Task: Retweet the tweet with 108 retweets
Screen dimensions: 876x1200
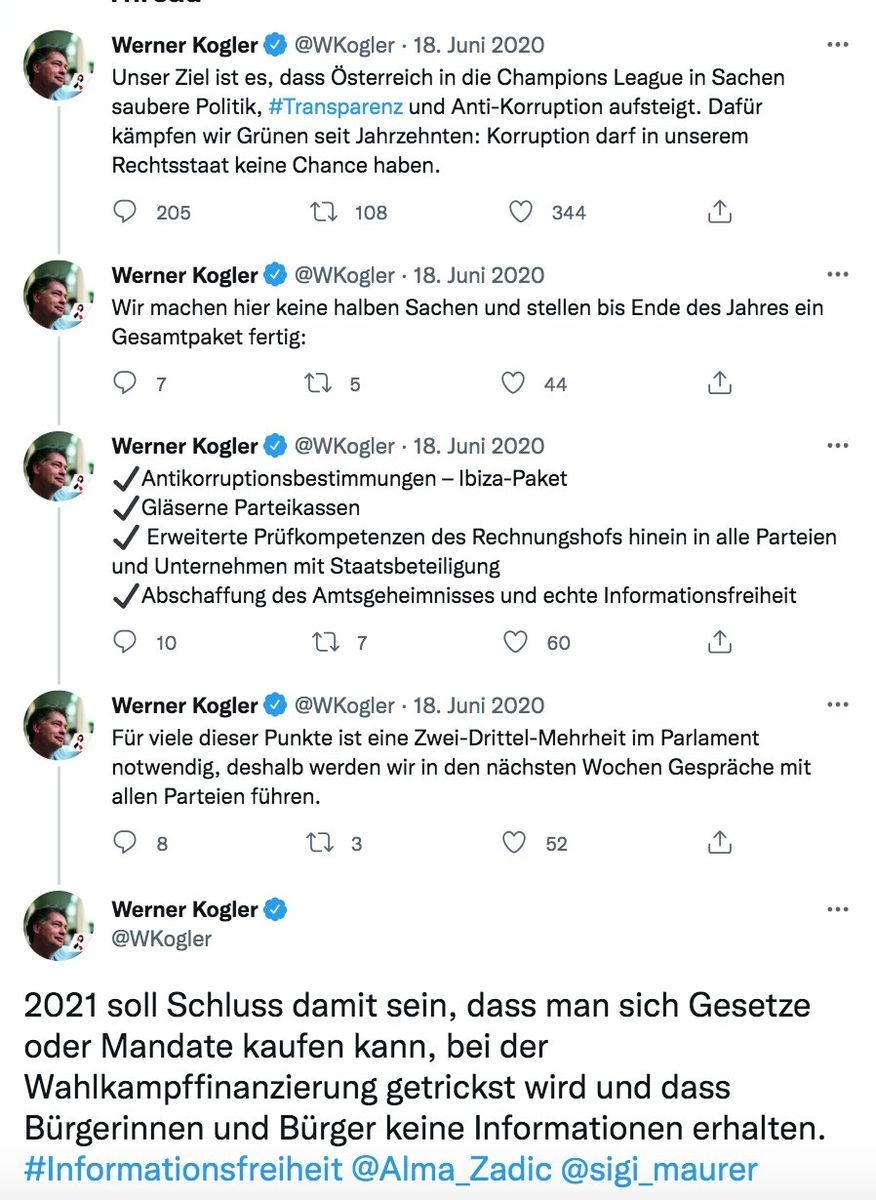Action: click(x=322, y=212)
